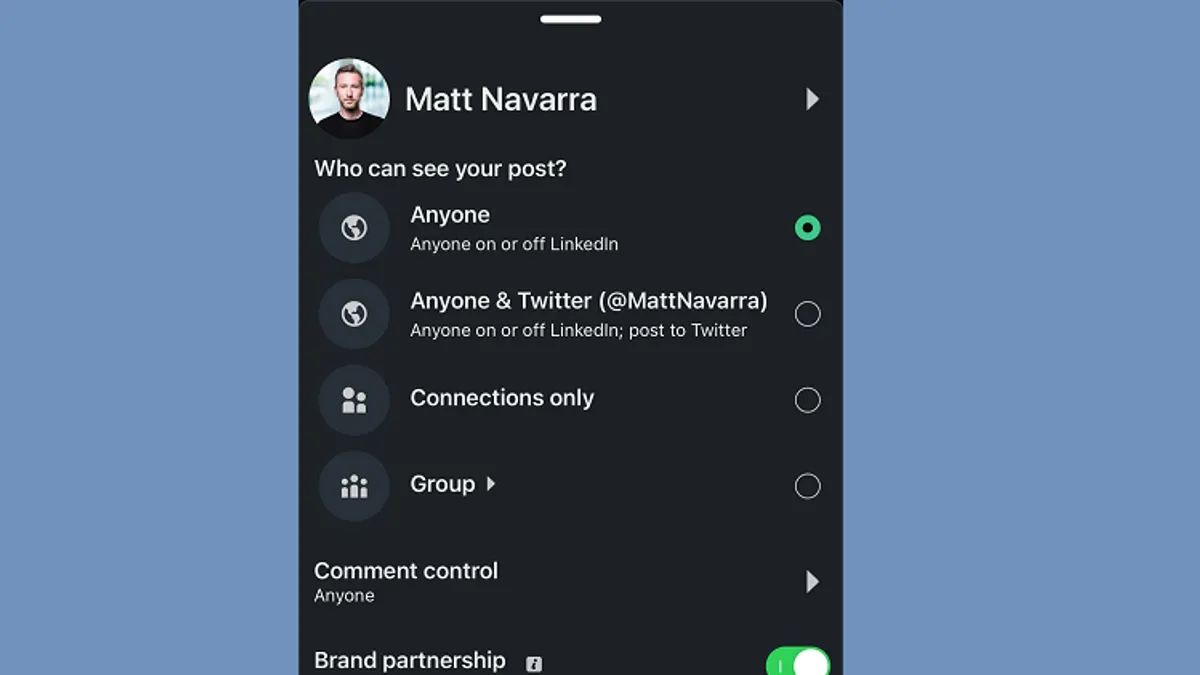This screenshot has height=675, width=1200.
Task: Click the Matt Navarra name
Action: click(501, 99)
